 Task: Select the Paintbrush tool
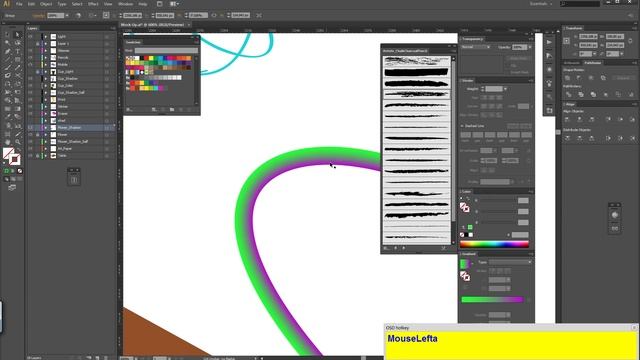pos(7,68)
